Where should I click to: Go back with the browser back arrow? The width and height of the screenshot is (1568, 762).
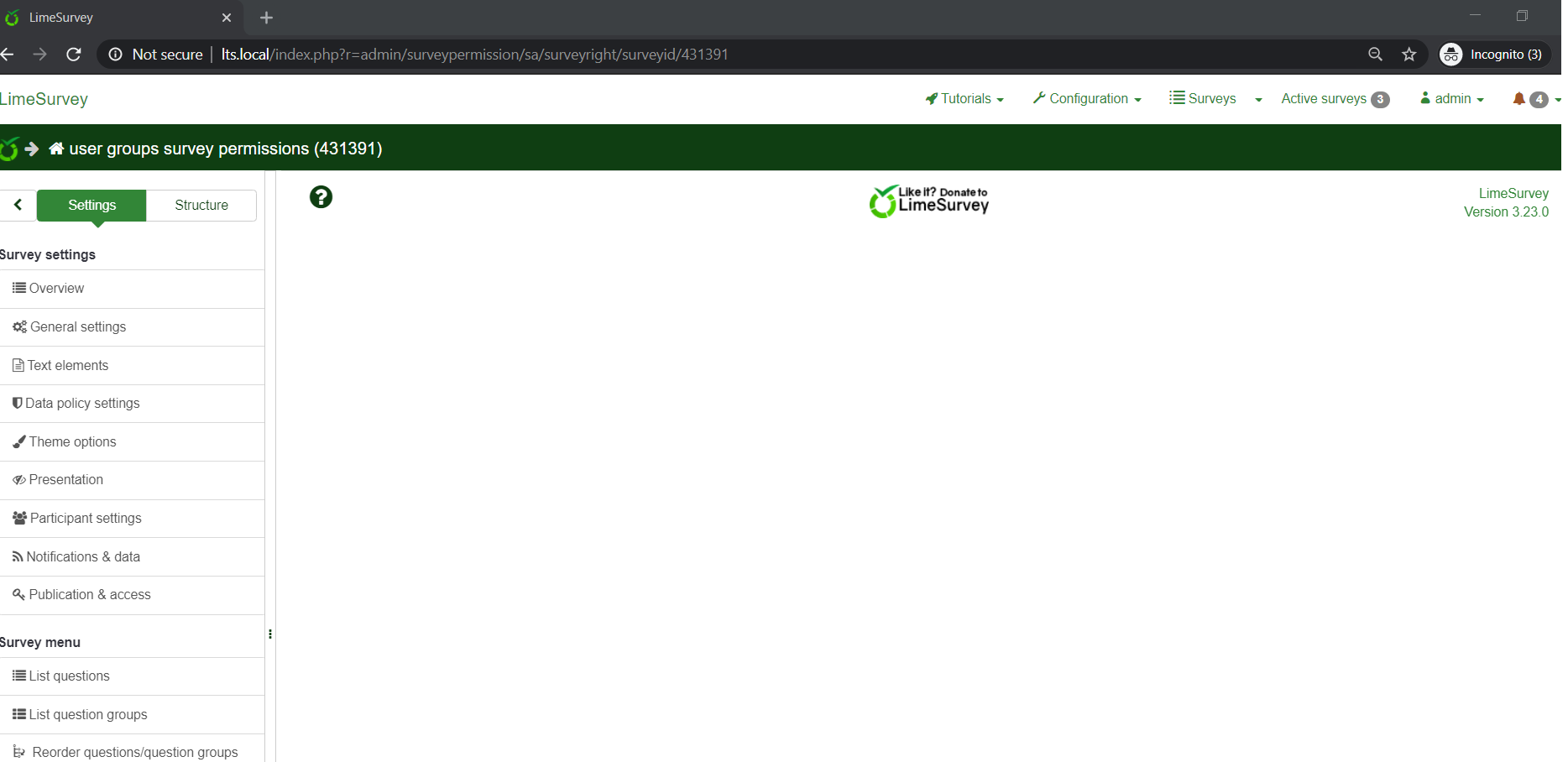[8, 55]
